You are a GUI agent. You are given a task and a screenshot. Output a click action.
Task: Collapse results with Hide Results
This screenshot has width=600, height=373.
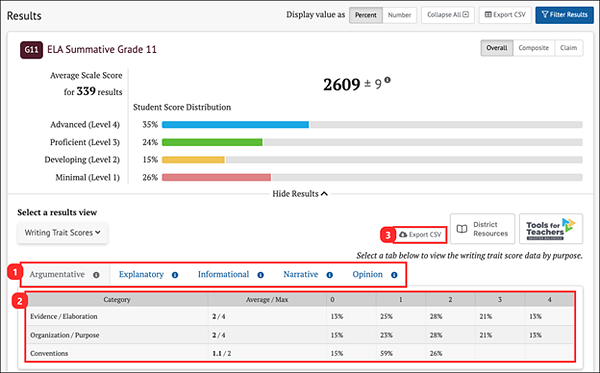(x=300, y=194)
